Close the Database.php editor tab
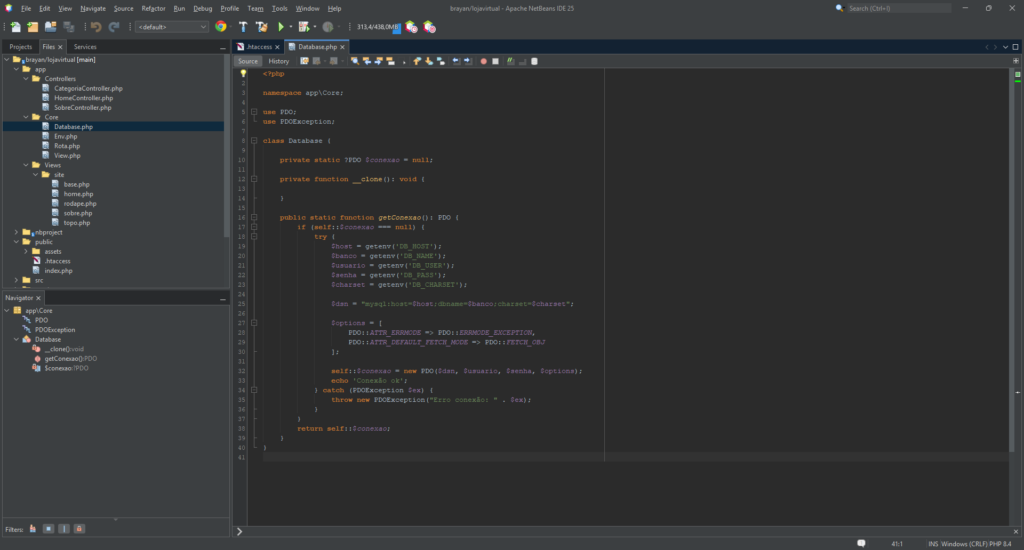The height and width of the screenshot is (550, 1024). point(342,47)
